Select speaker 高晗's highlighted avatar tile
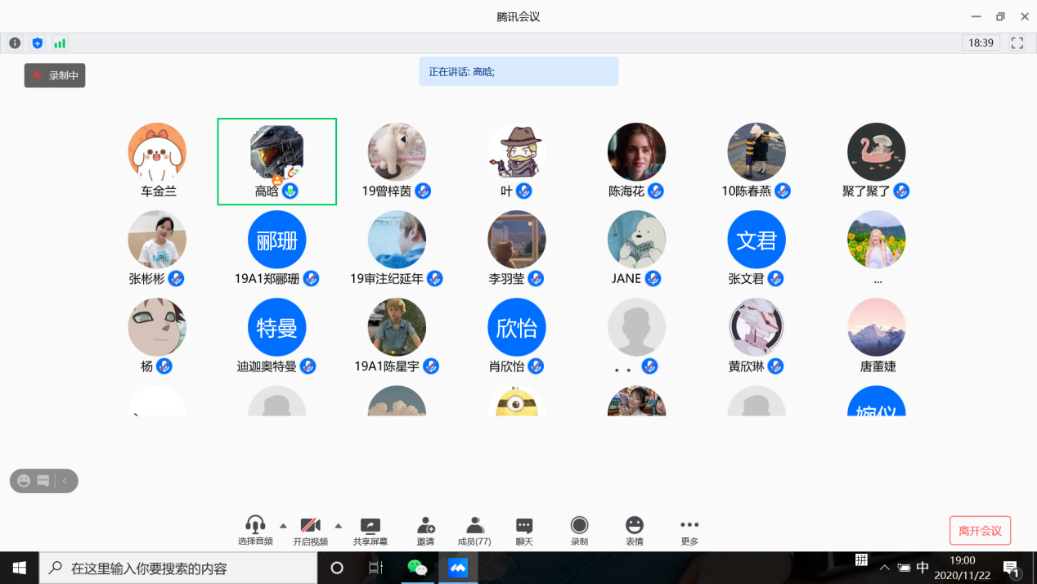Image resolution: width=1037 pixels, height=584 pixels. point(277,161)
